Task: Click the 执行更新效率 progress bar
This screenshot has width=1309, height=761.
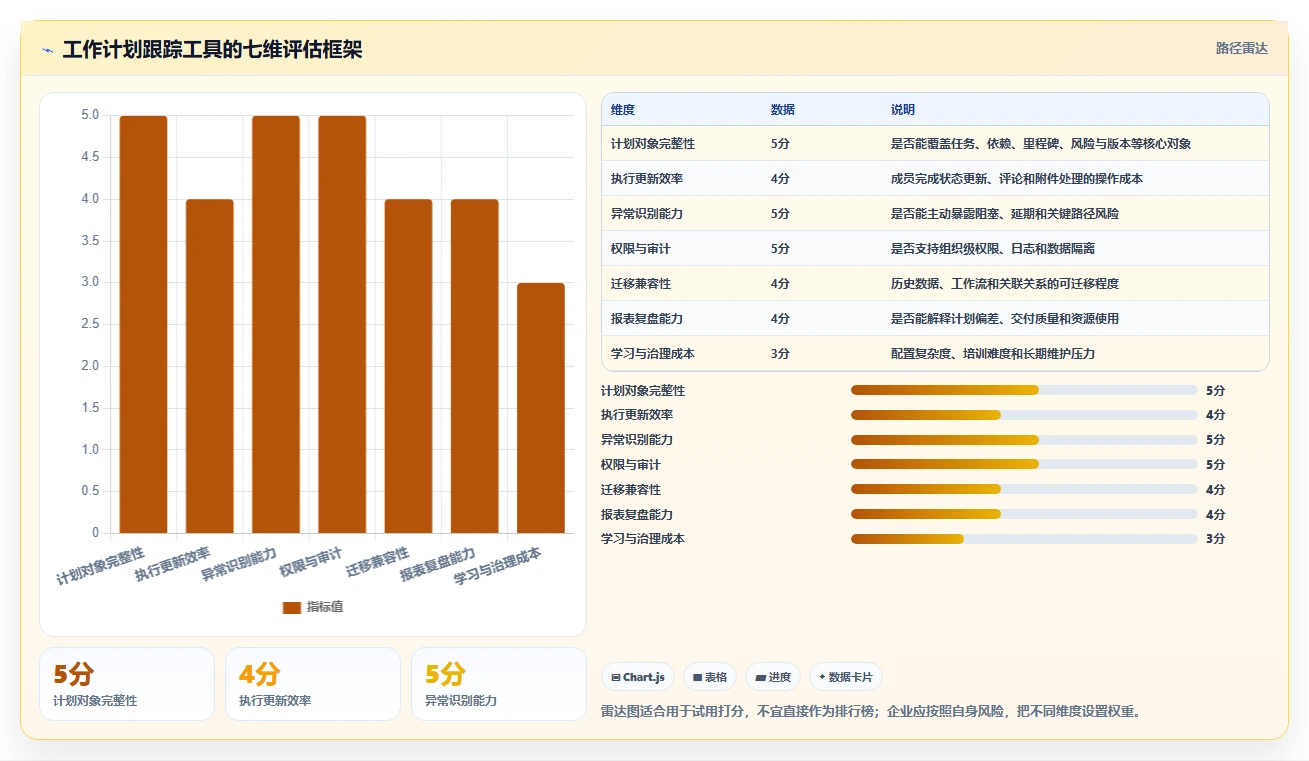Action: (x=1024, y=415)
